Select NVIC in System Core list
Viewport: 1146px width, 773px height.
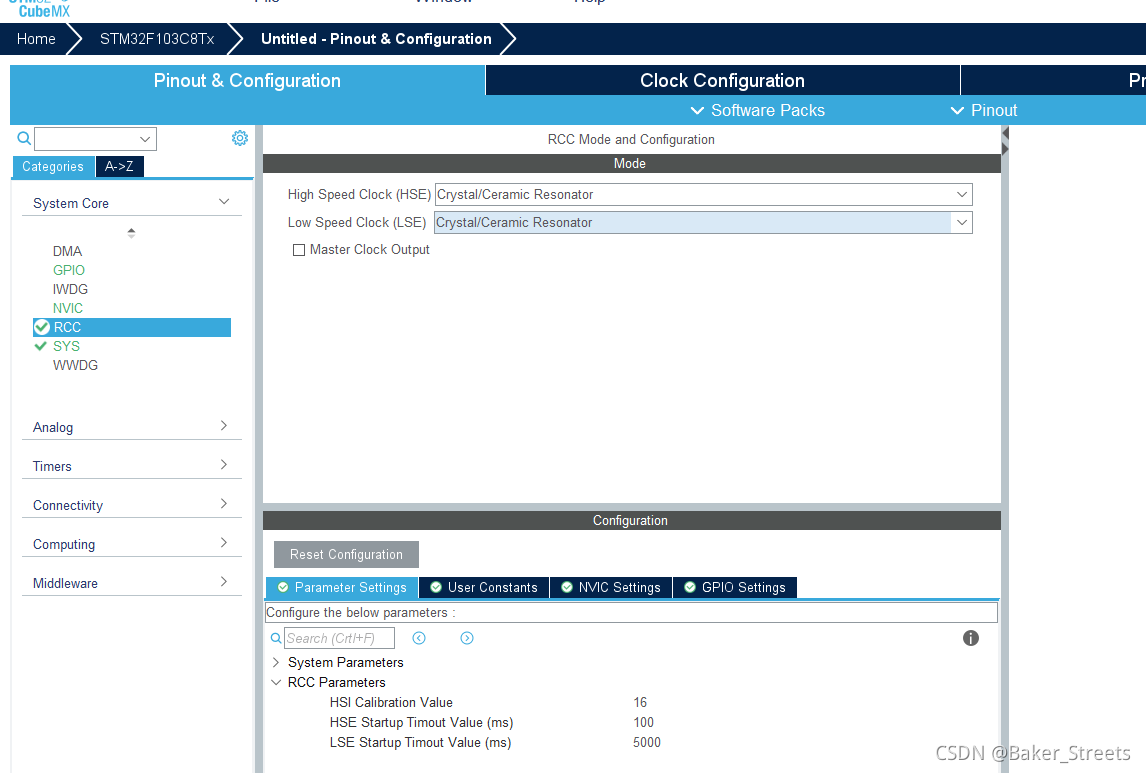[x=68, y=308]
